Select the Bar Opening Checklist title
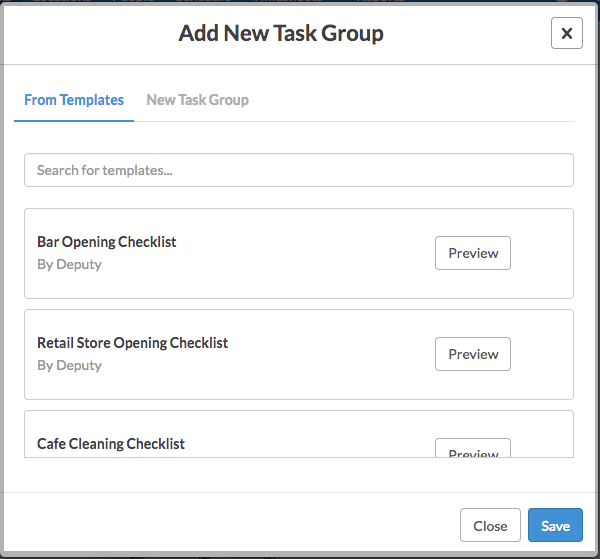 click(x=106, y=242)
